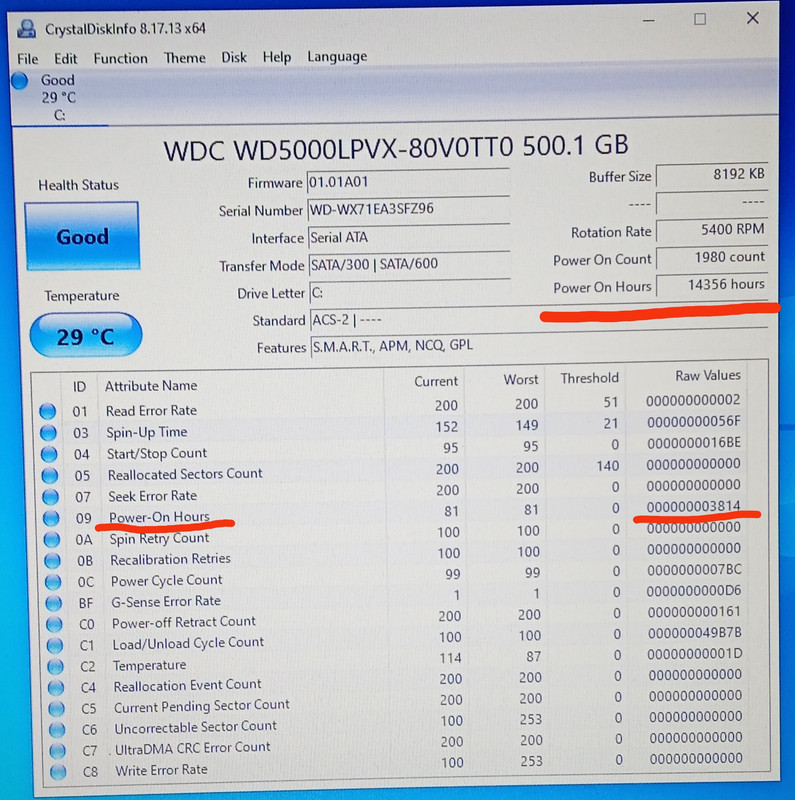Screen dimensions: 795x800
Task: Select raw value 000000003814
Action: [x=693, y=506]
